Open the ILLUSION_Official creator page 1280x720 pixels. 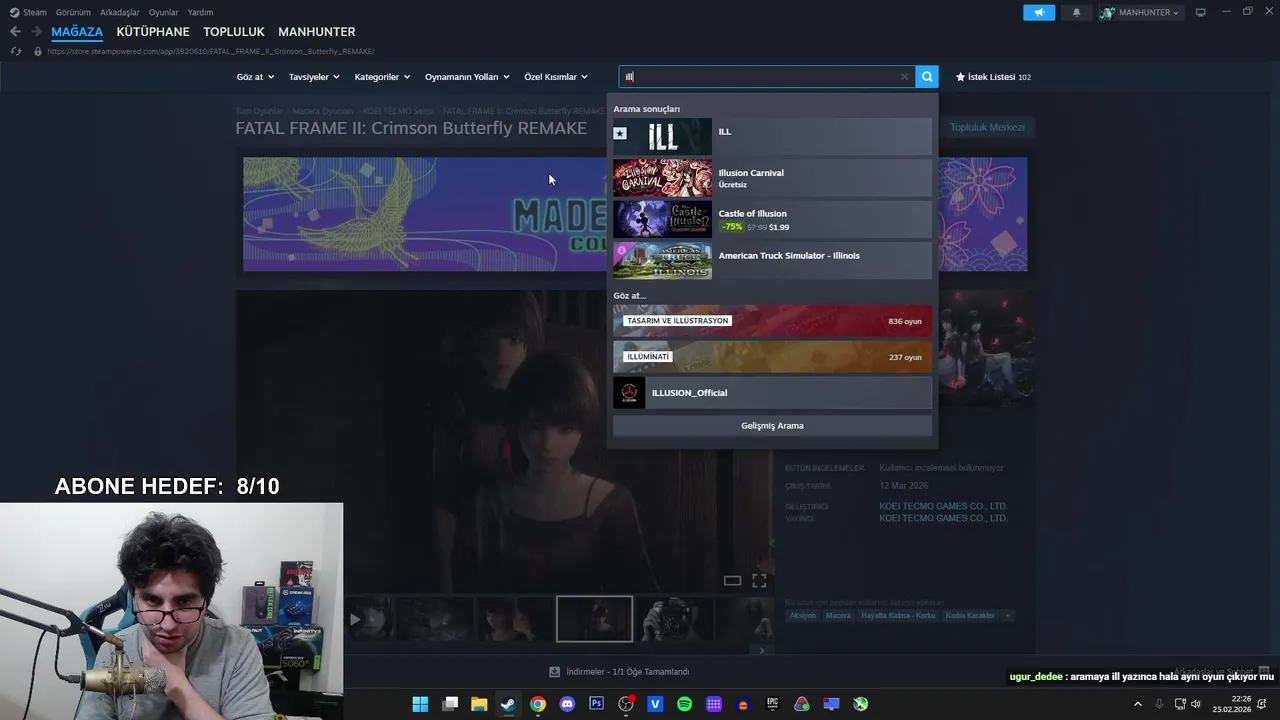point(772,393)
